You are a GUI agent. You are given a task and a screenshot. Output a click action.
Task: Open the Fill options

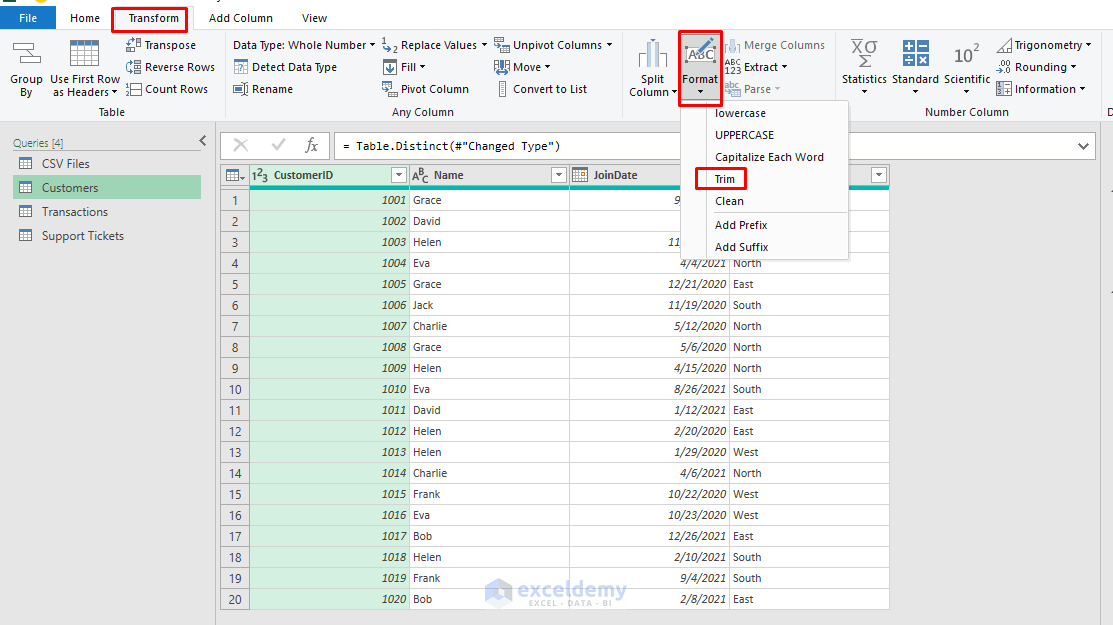coord(404,67)
